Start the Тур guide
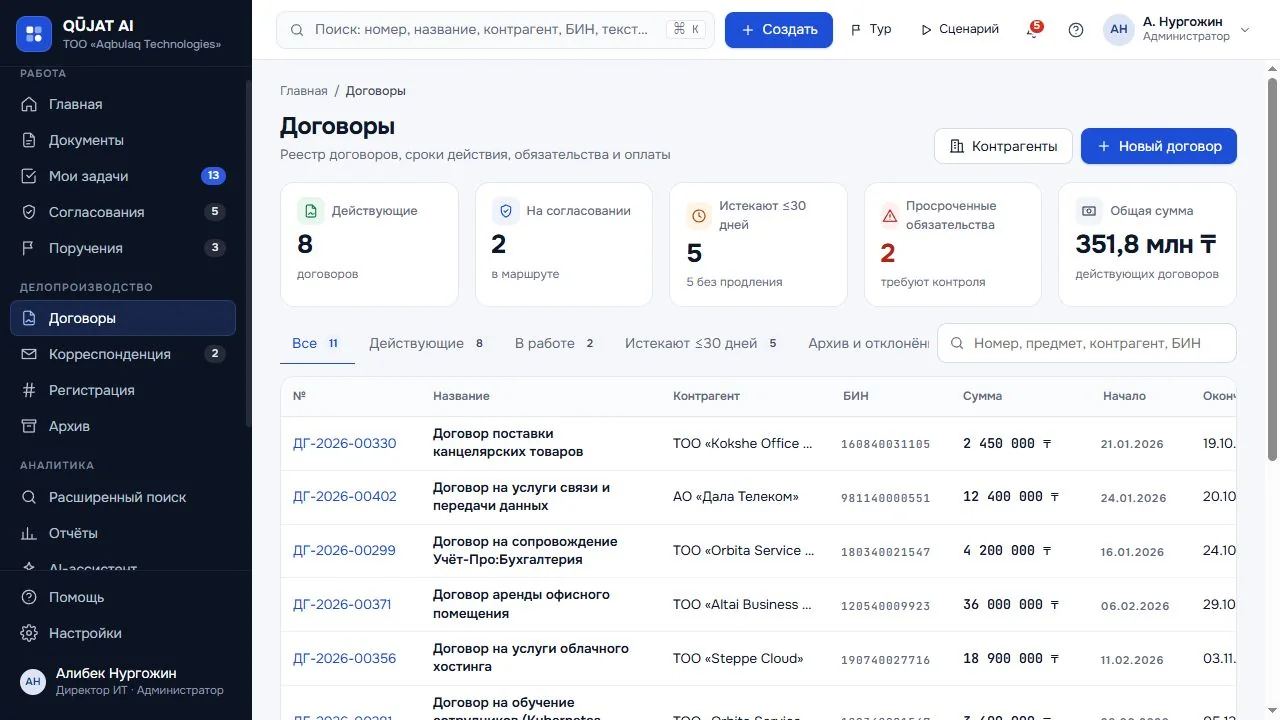This screenshot has width=1280, height=720. click(871, 30)
